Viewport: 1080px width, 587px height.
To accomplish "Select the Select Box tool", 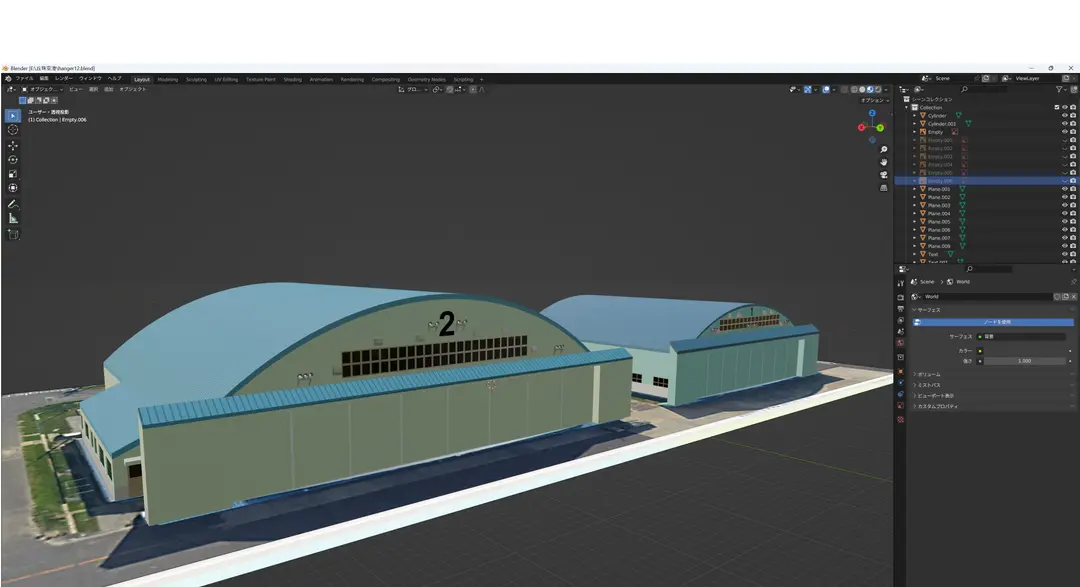I will coord(13,116).
